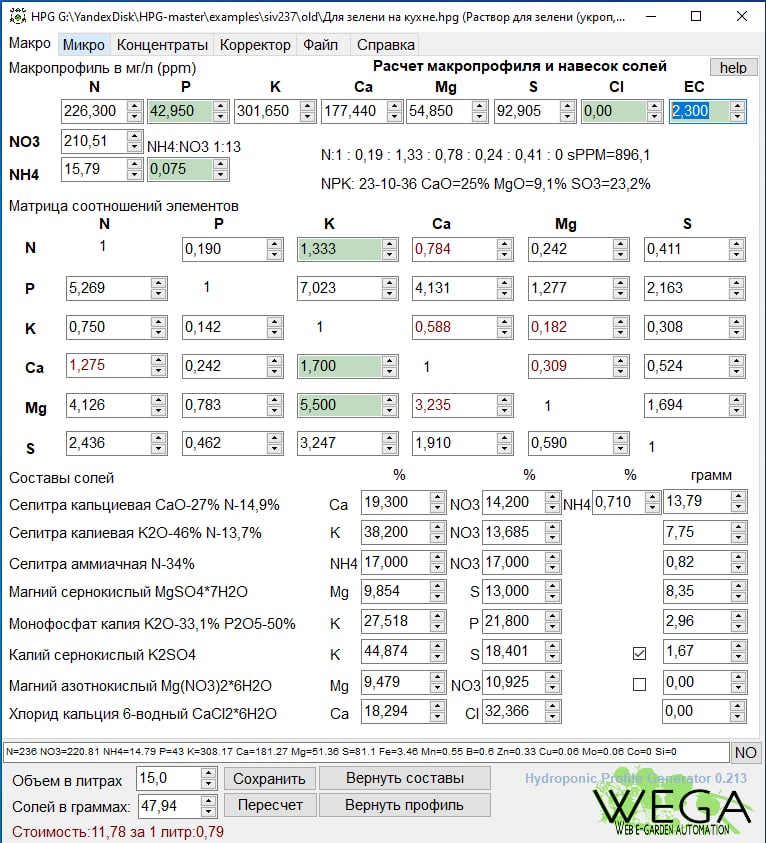Click the Пересчет button

pos(270,805)
